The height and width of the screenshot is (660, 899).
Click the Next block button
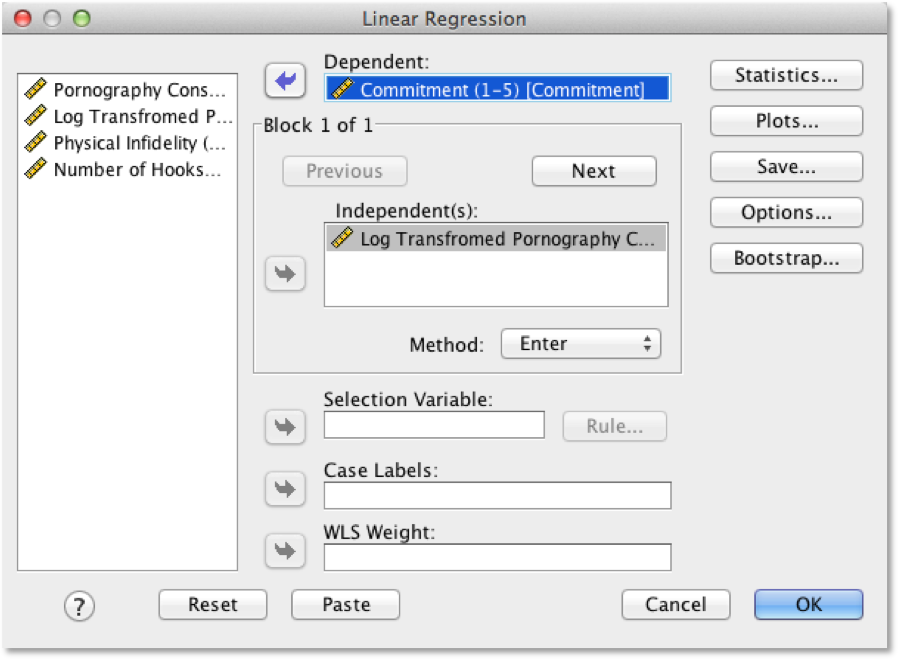[x=593, y=171]
